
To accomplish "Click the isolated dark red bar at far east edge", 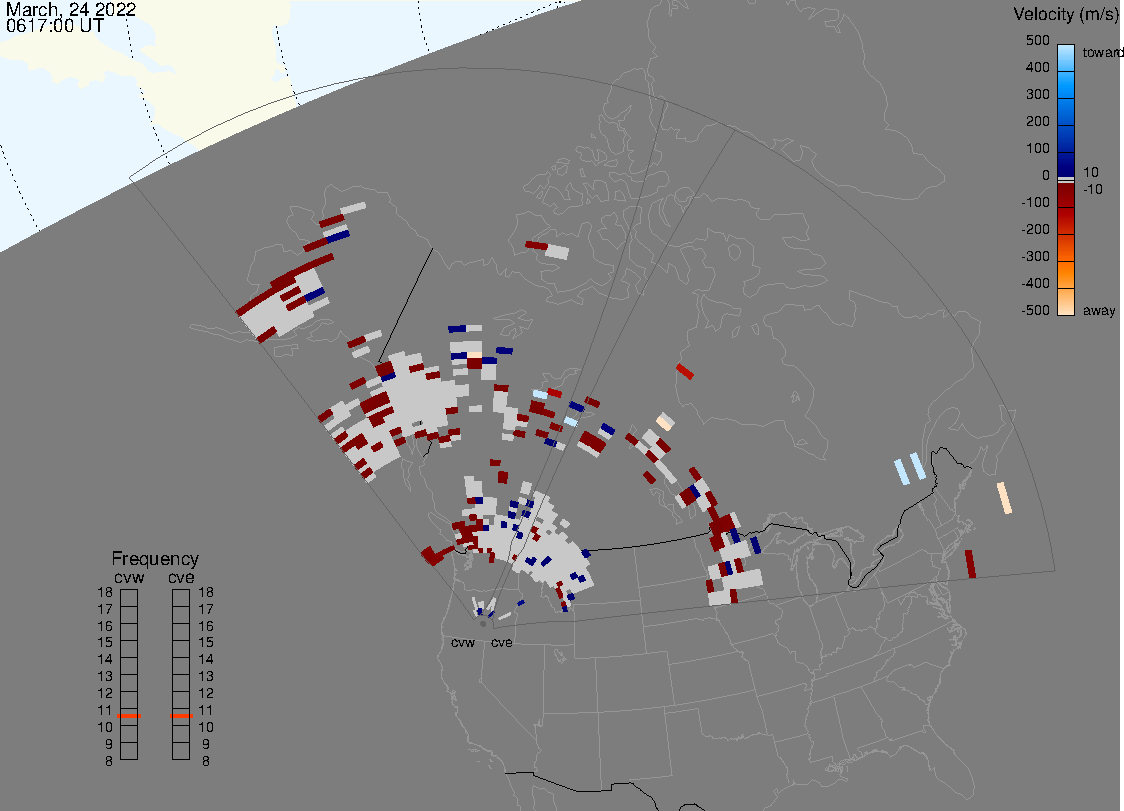I will pyautogui.click(x=970, y=563).
